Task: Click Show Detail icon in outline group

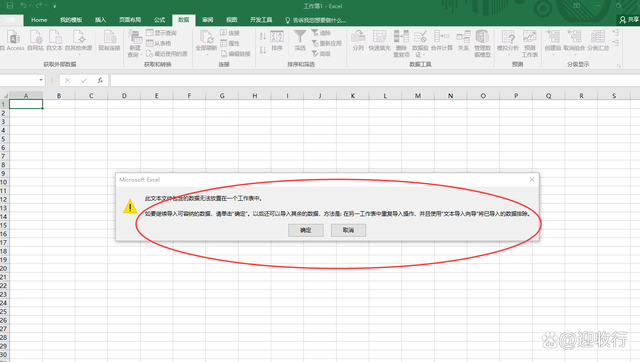Action: click(616, 33)
